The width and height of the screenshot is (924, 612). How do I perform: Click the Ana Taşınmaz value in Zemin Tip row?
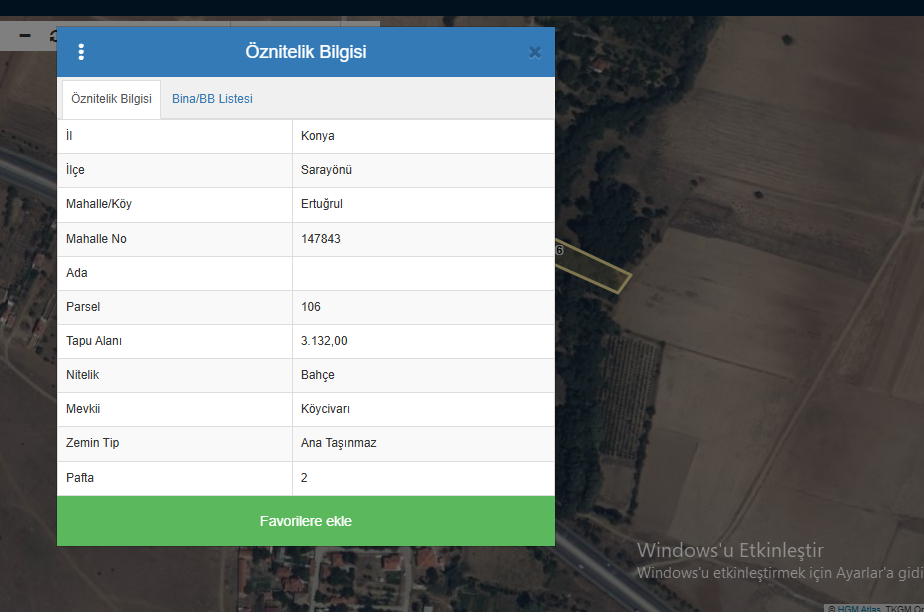coord(339,443)
